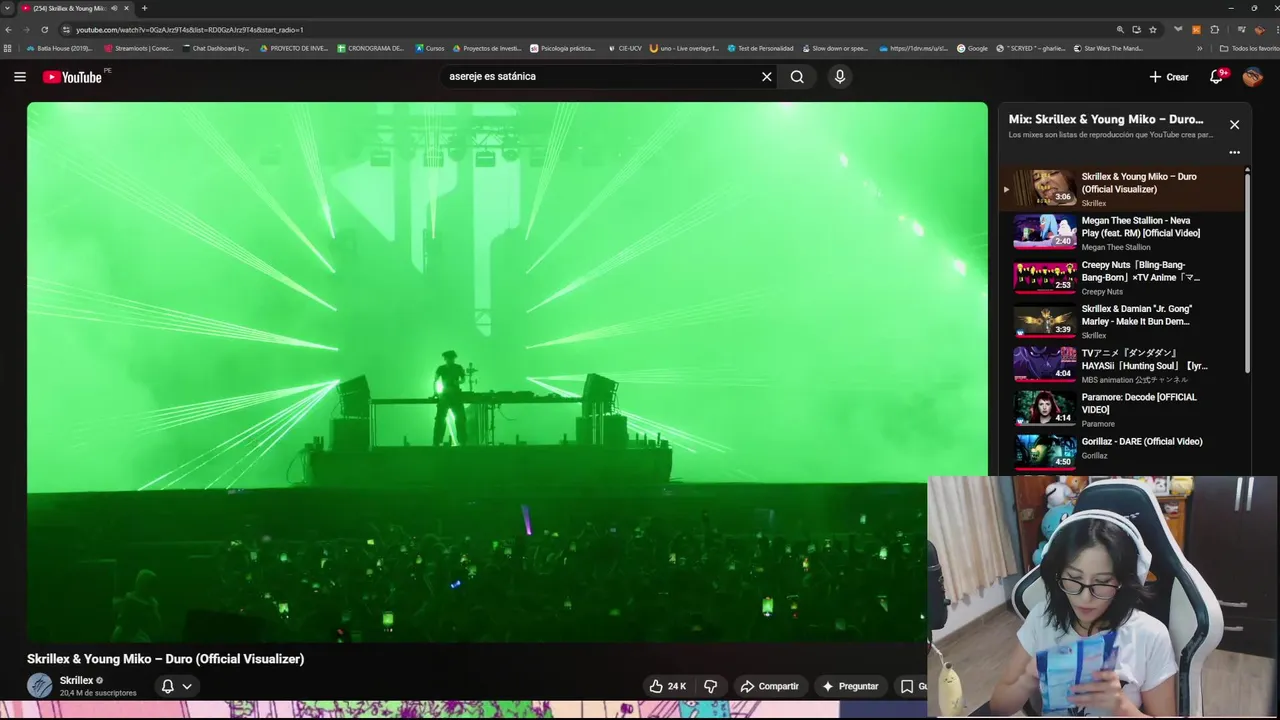Open PROYECTO DE INVE... bookmark
Image resolution: width=1280 pixels, height=720 pixels.
pyautogui.click(x=294, y=48)
